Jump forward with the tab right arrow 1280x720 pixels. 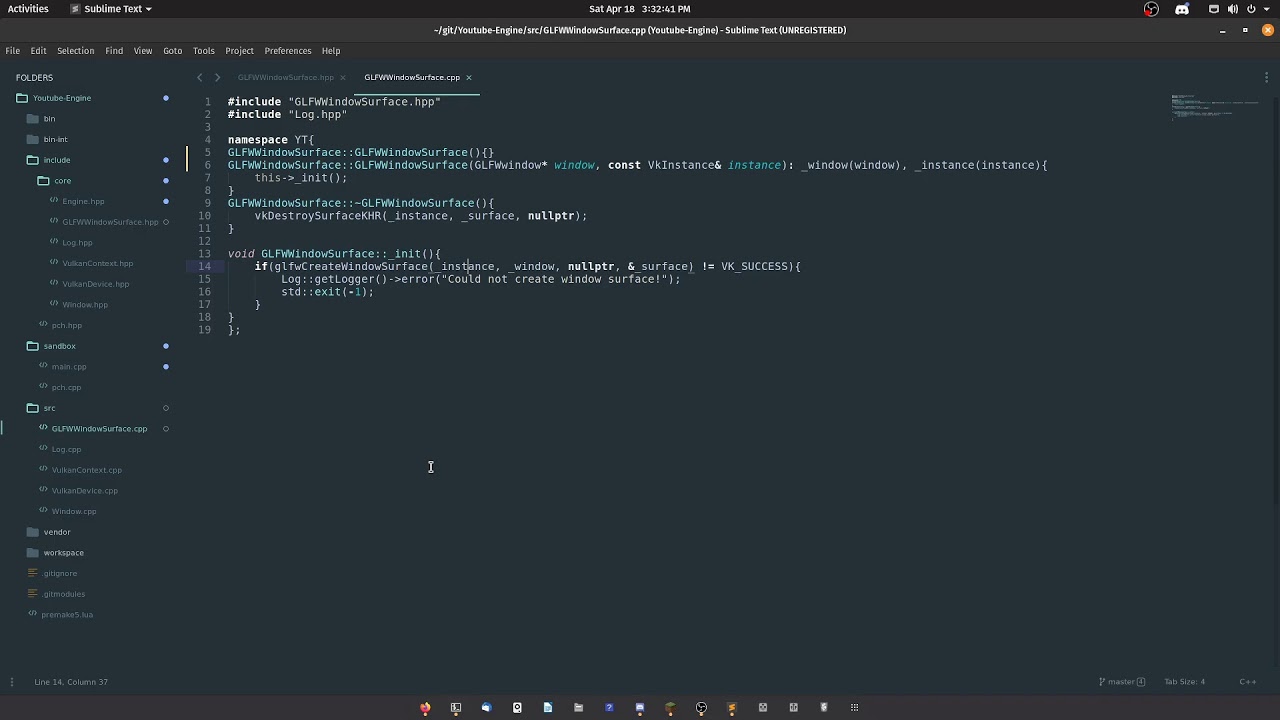click(x=217, y=77)
